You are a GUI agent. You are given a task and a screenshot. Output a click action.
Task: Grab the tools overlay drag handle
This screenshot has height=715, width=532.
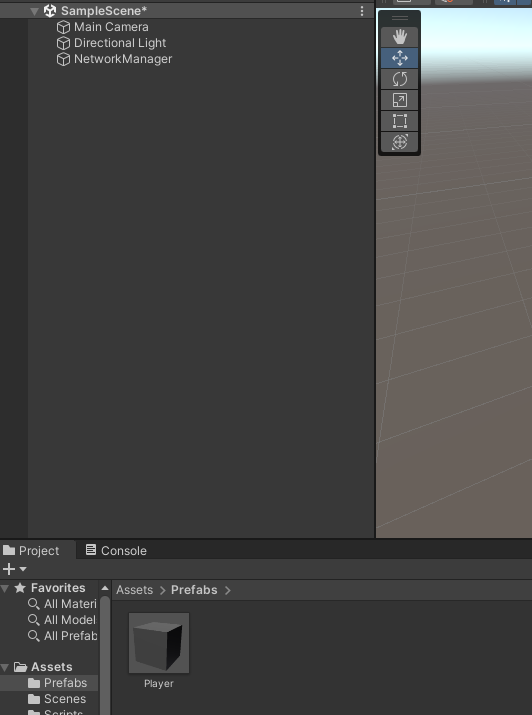click(399, 18)
